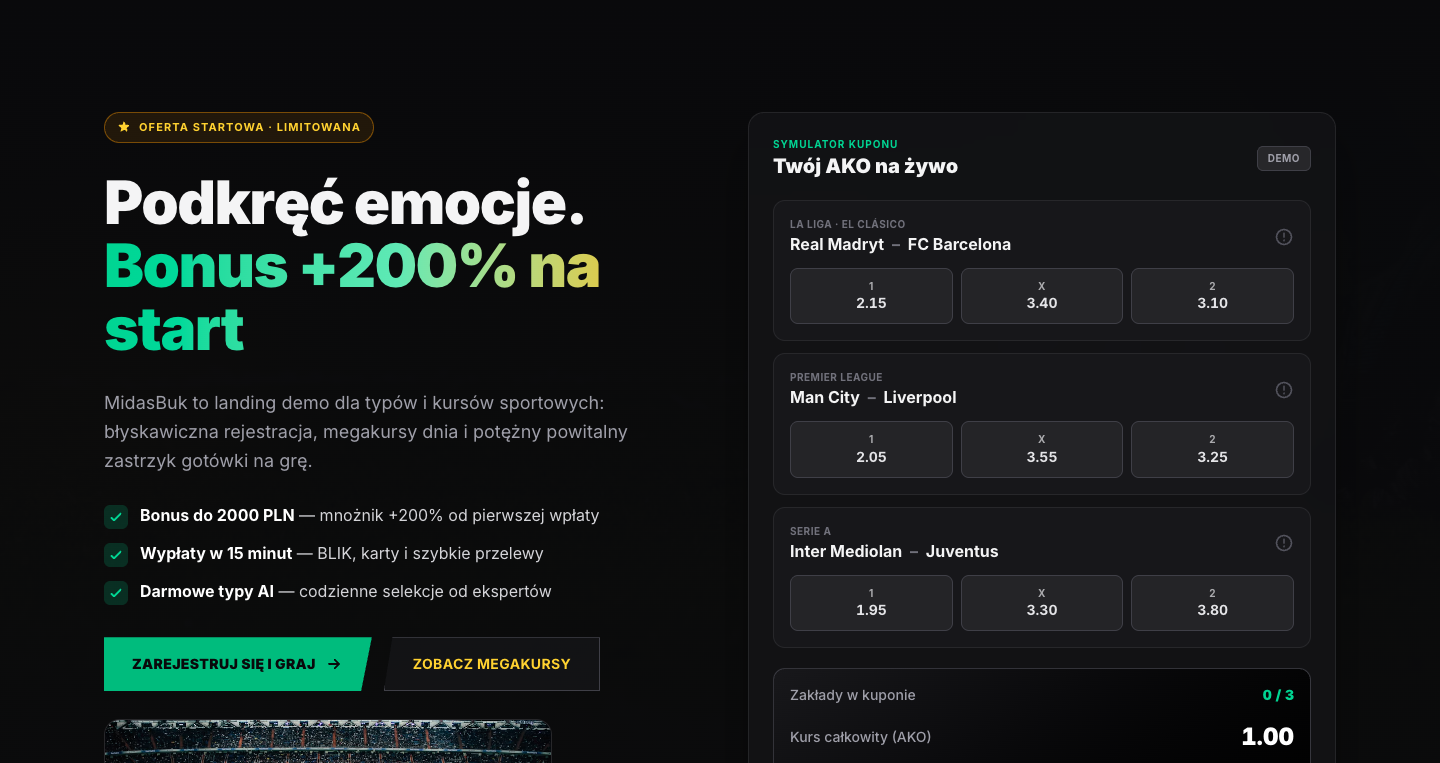This screenshot has width=1440, height=763.
Task: Click info icon for Inter Mediolan match
Action: pos(1284,543)
